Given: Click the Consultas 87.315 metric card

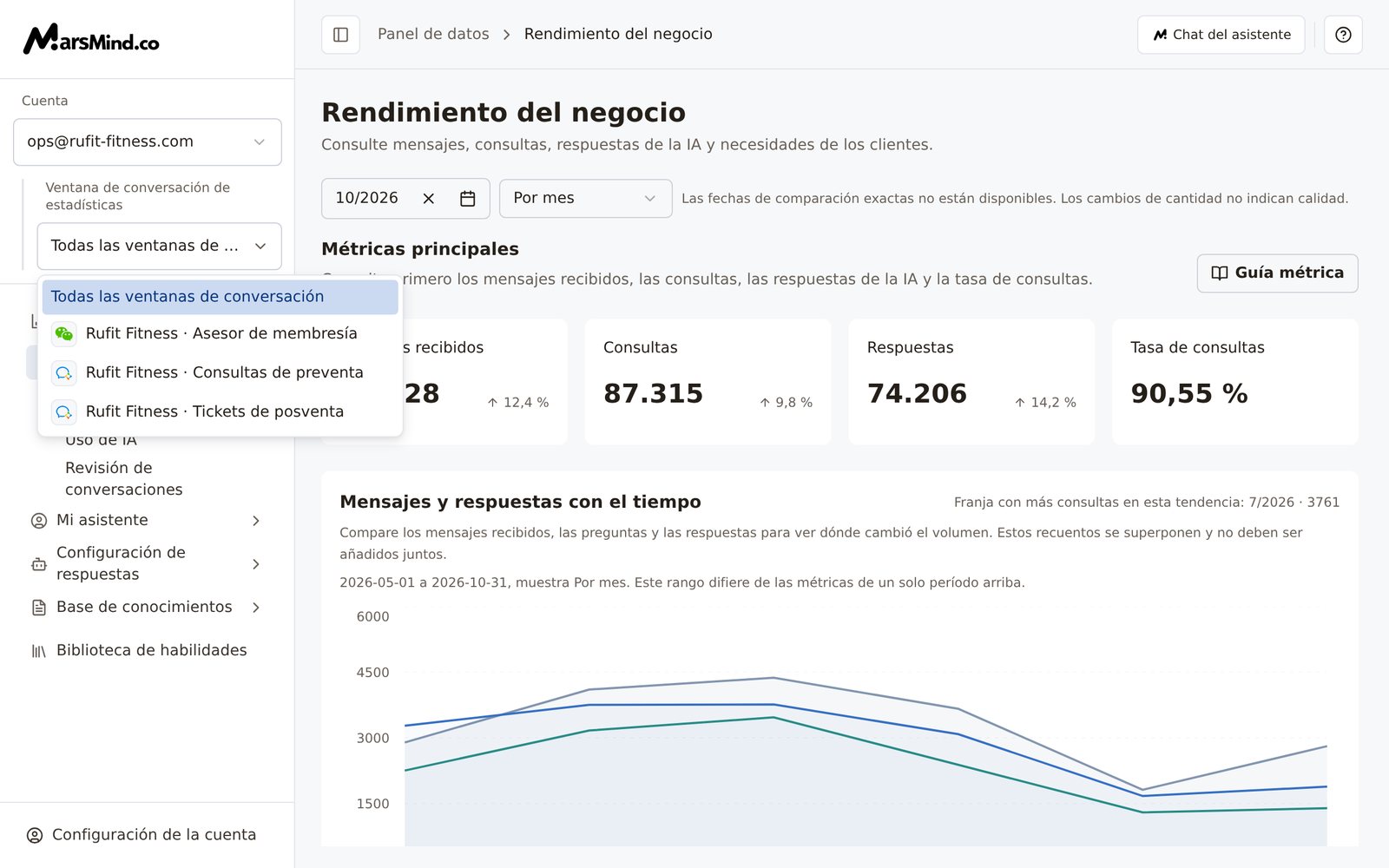Looking at the screenshot, I should point(708,382).
